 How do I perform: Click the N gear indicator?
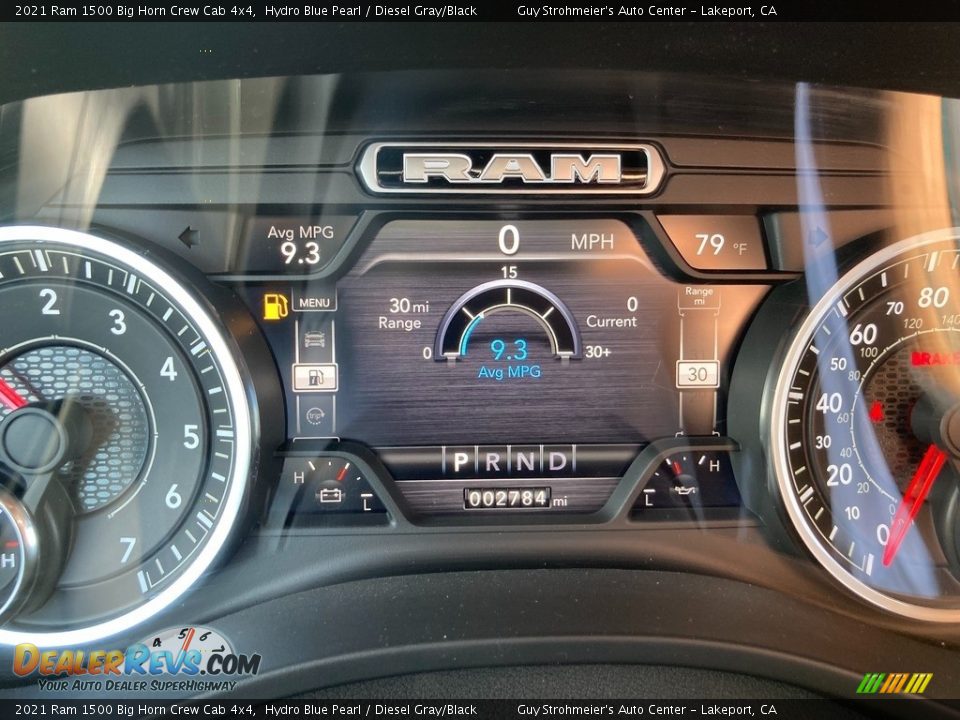(525, 461)
